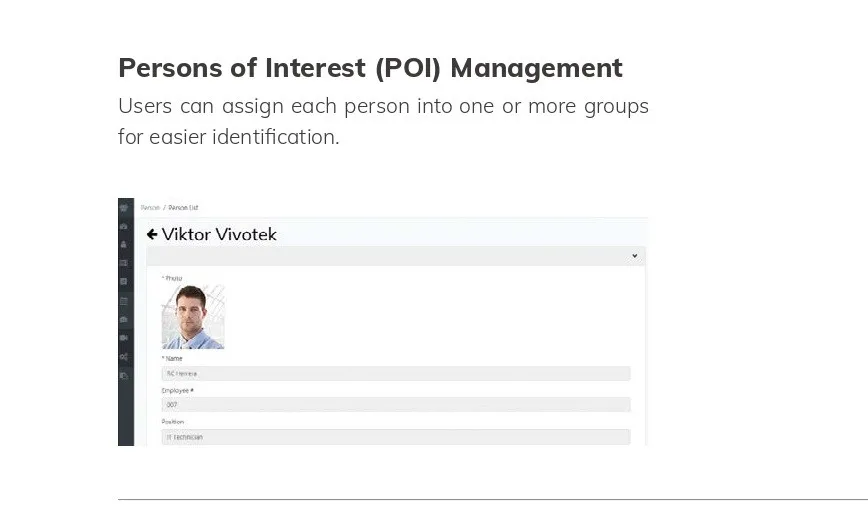Open the camera icon just below sidebar logo
Image resolution: width=868 pixels, height=531 pixels.
point(124,226)
